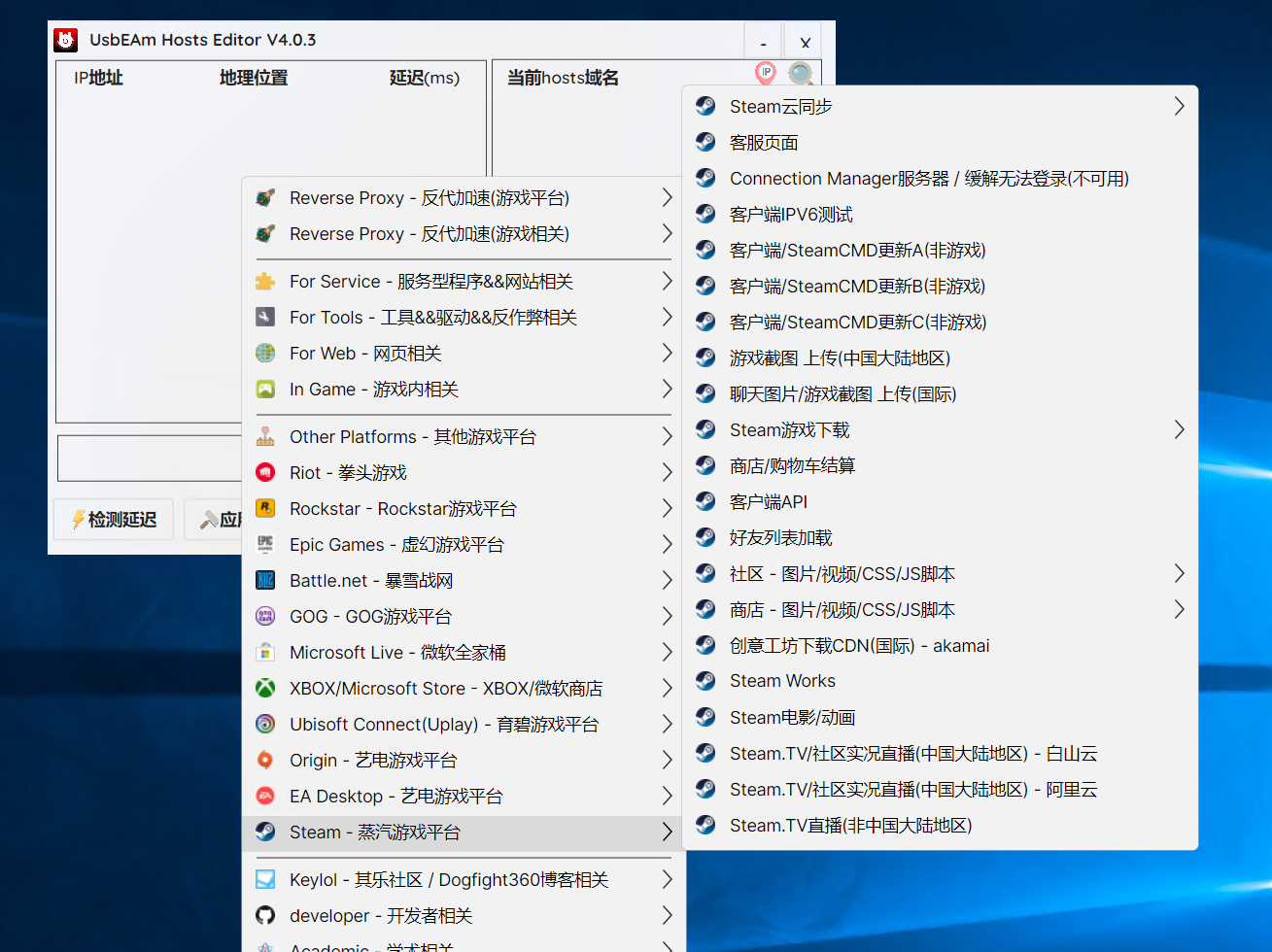Choose 客户端IPV6测试 from the Steam submenu
This screenshot has width=1272, height=952.
(x=791, y=215)
